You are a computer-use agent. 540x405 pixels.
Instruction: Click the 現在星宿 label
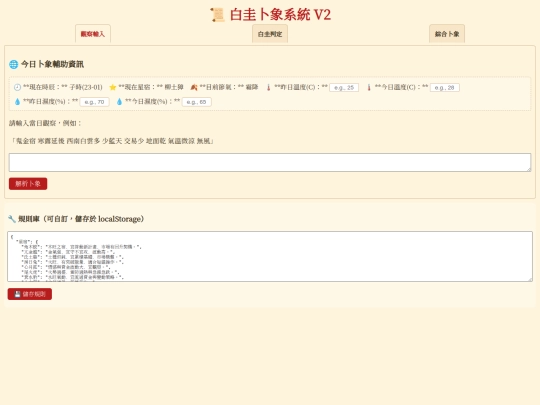pos(141,87)
